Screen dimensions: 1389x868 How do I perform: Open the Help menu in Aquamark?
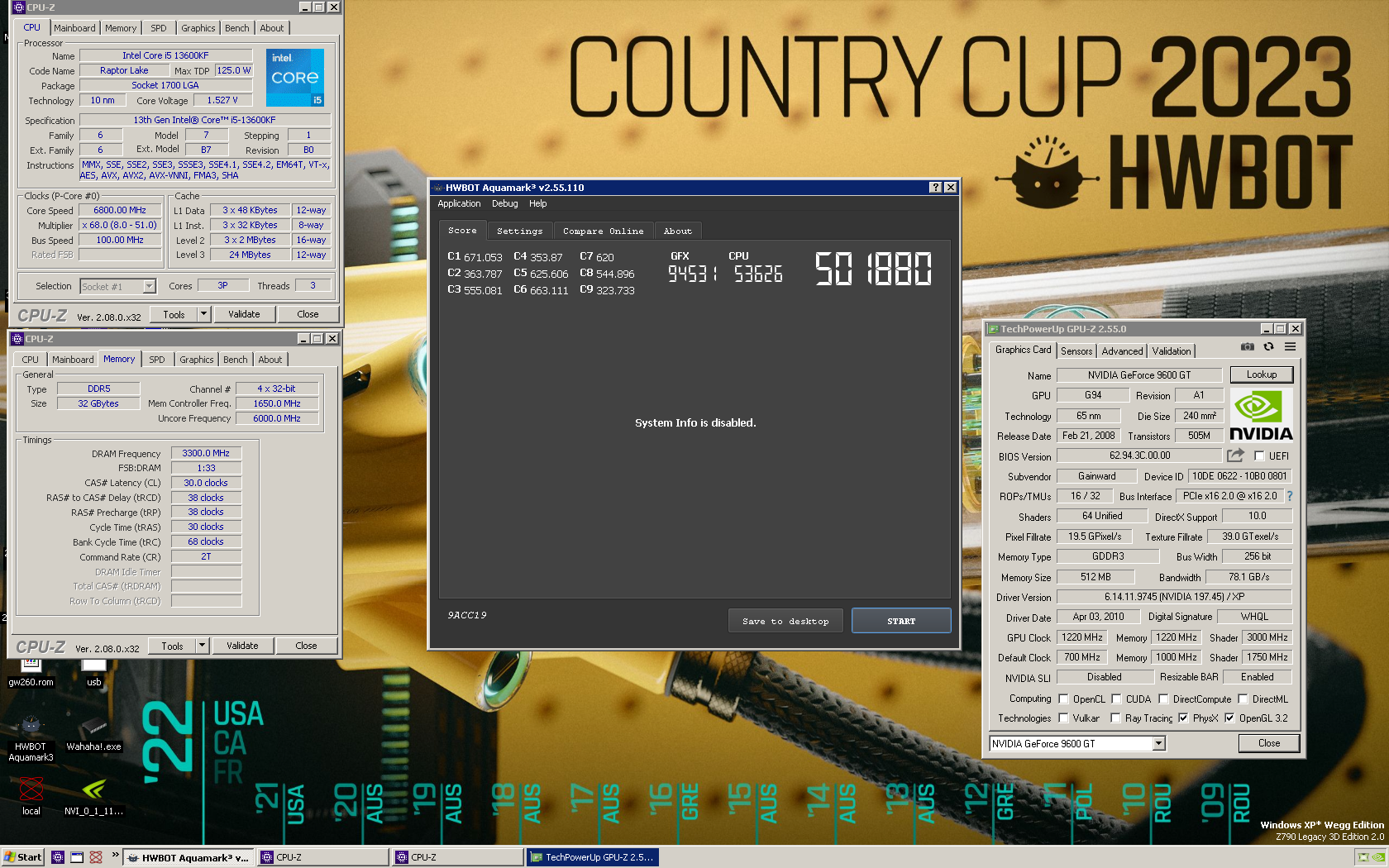(537, 204)
